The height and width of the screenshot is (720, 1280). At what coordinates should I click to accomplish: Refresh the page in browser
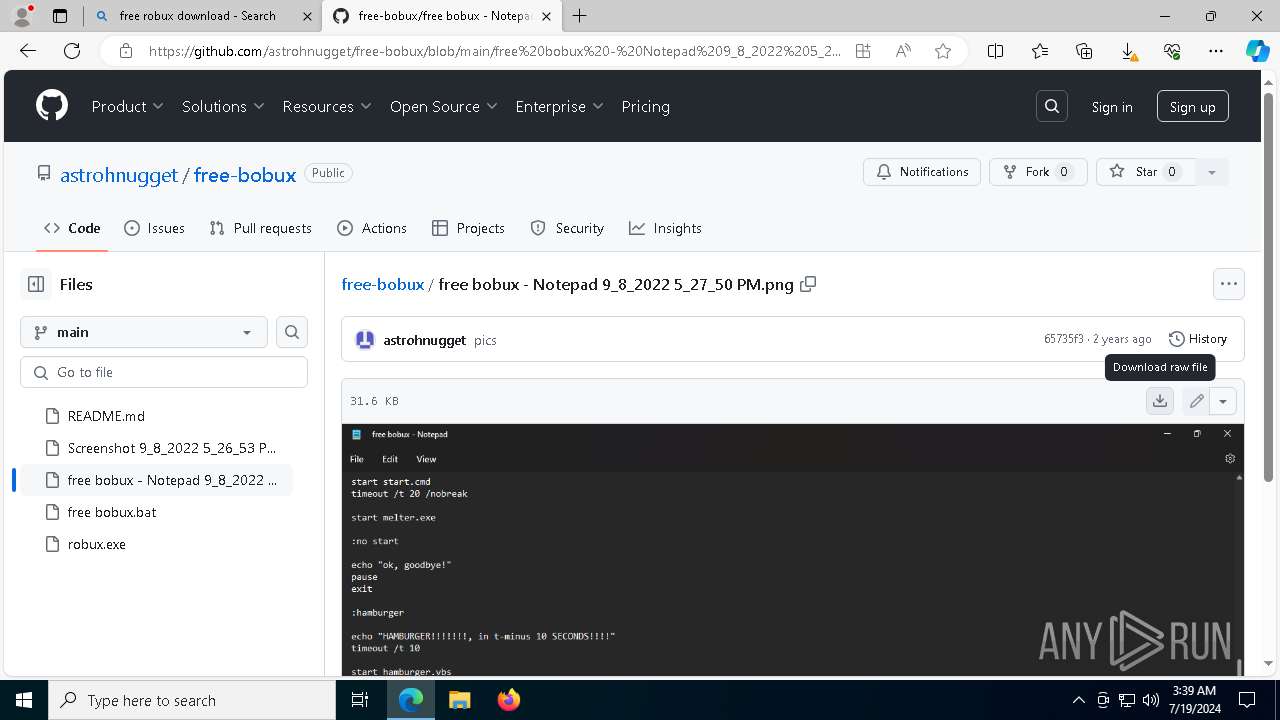point(72,51)
